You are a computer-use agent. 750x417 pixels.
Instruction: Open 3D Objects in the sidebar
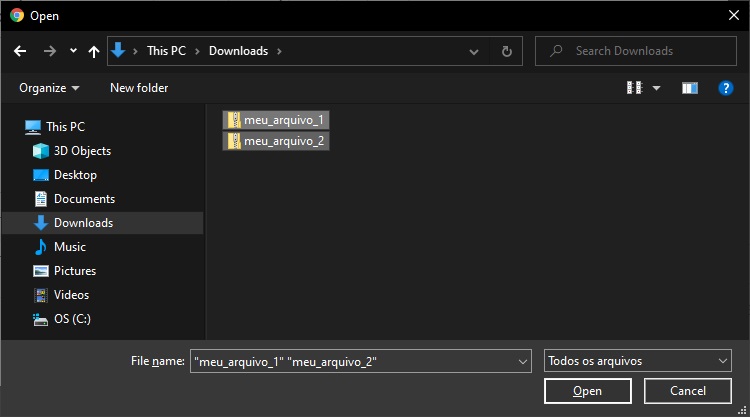pos(82,151)
